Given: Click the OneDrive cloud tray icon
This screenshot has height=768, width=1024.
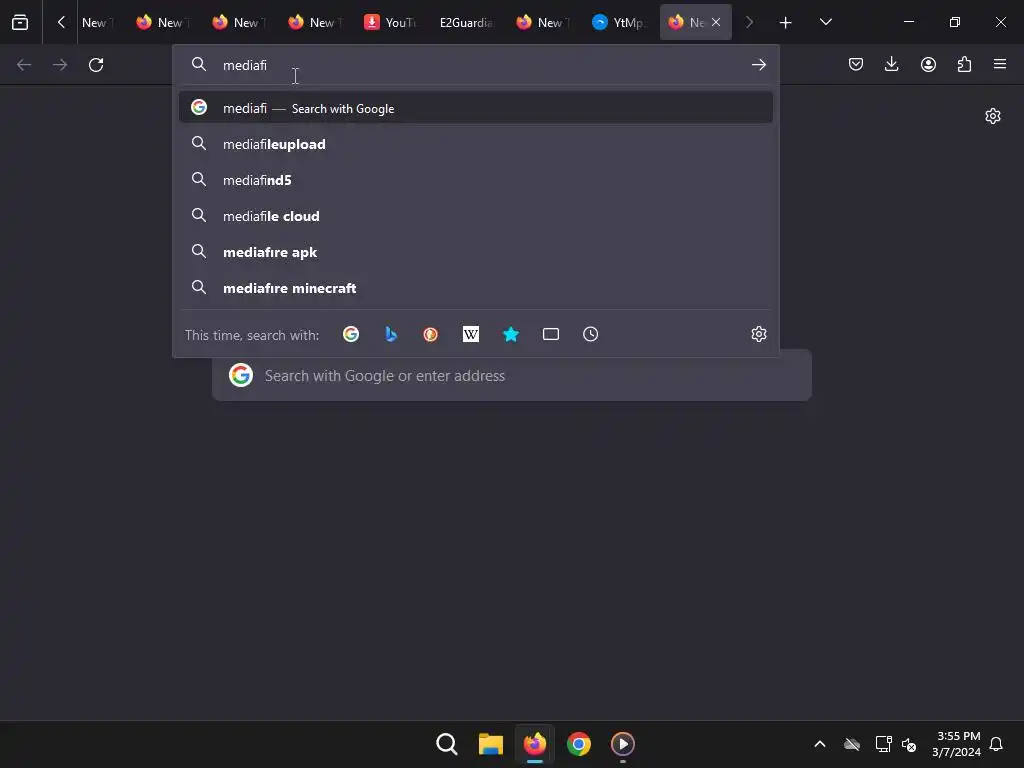Looking at the screenshot, I should (x=852, y=744).
